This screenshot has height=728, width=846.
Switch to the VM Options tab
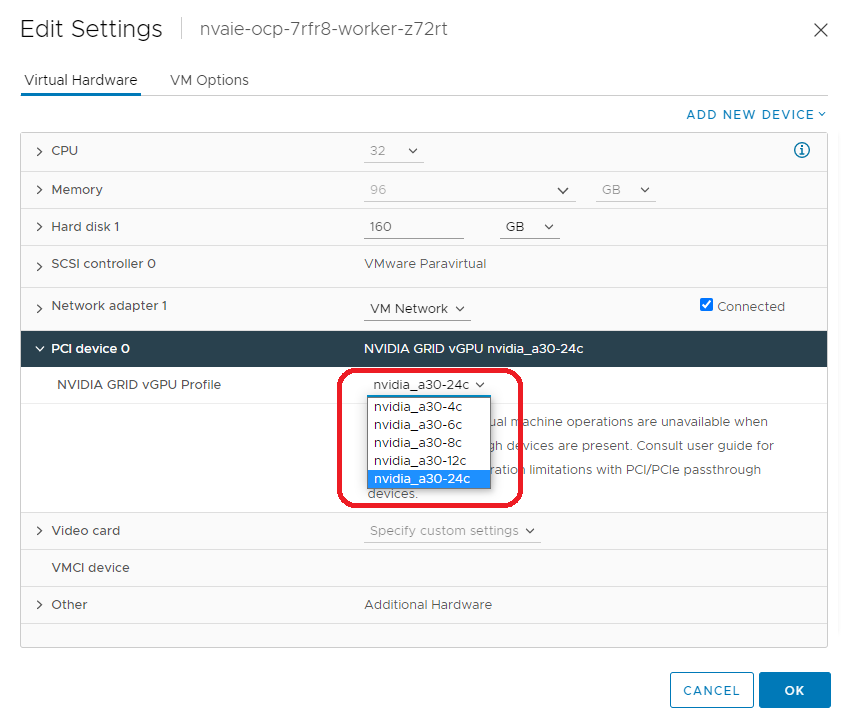pyautogui.click(x=209, y=80)
